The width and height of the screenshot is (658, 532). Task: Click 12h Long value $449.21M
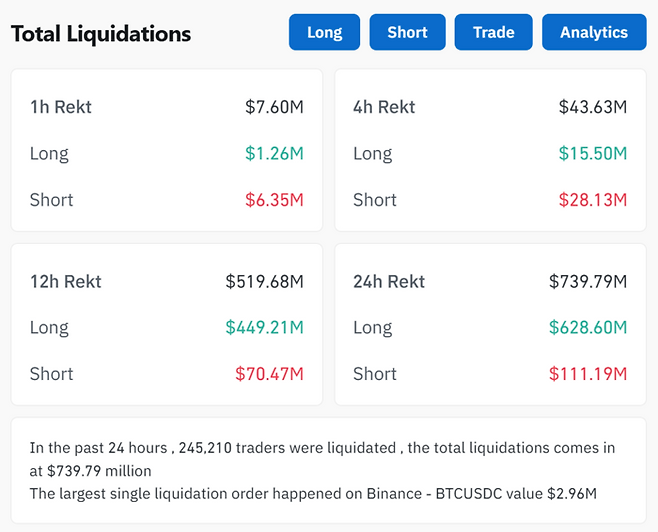tap(264, 327)
